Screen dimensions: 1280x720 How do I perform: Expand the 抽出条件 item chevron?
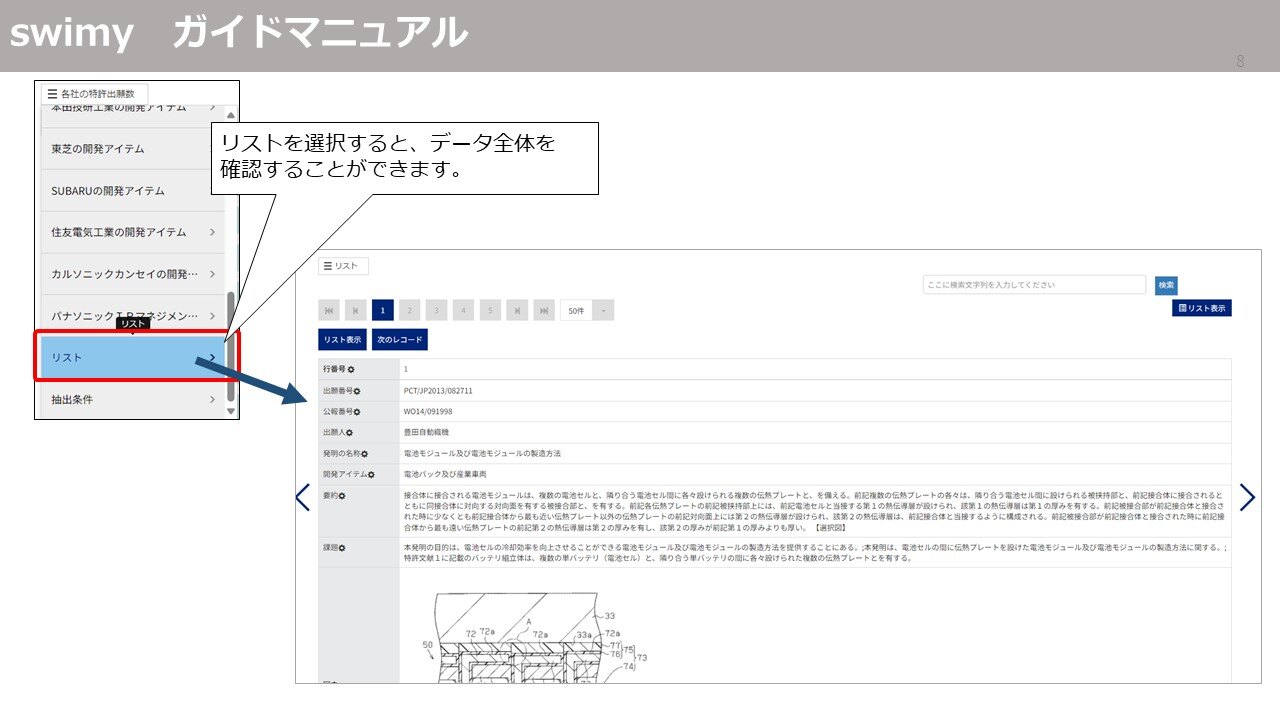click(x=213, y=399)
